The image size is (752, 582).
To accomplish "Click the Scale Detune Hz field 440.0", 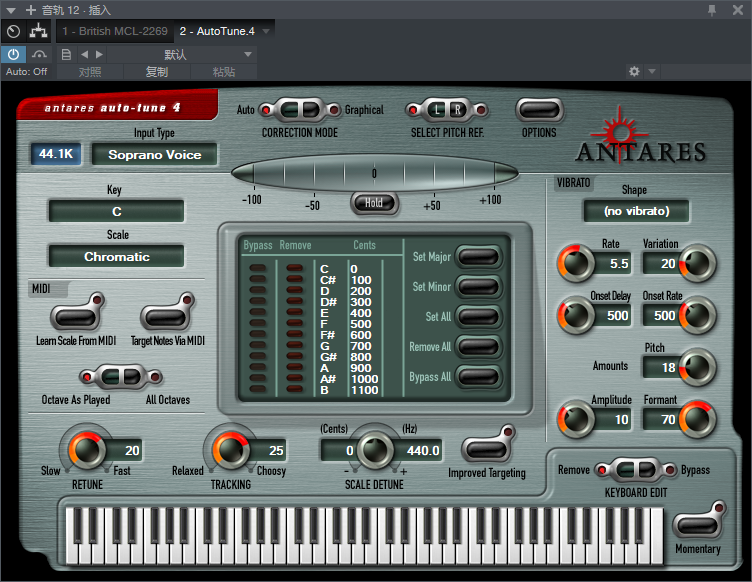I will [418, 450].
